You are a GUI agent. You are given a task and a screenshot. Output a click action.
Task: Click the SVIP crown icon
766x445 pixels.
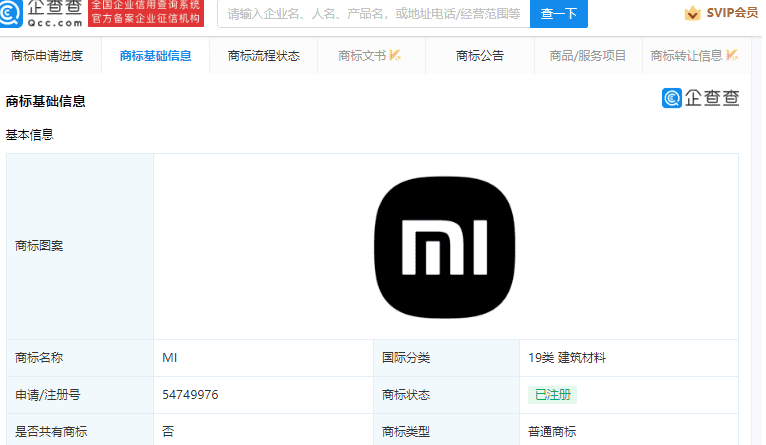click(692, 13)
